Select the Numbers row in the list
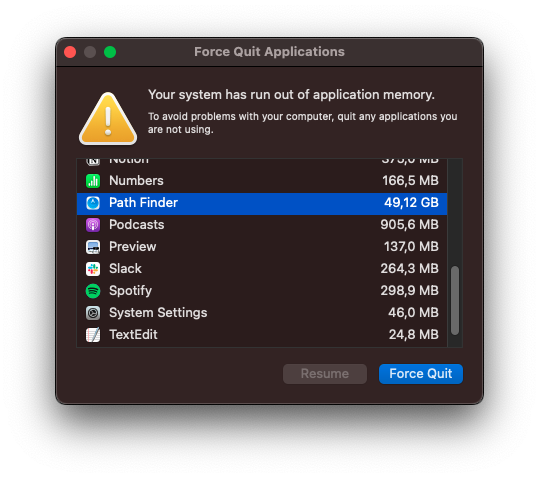Viewport: 539px width, 478px height. click(262, 181)
